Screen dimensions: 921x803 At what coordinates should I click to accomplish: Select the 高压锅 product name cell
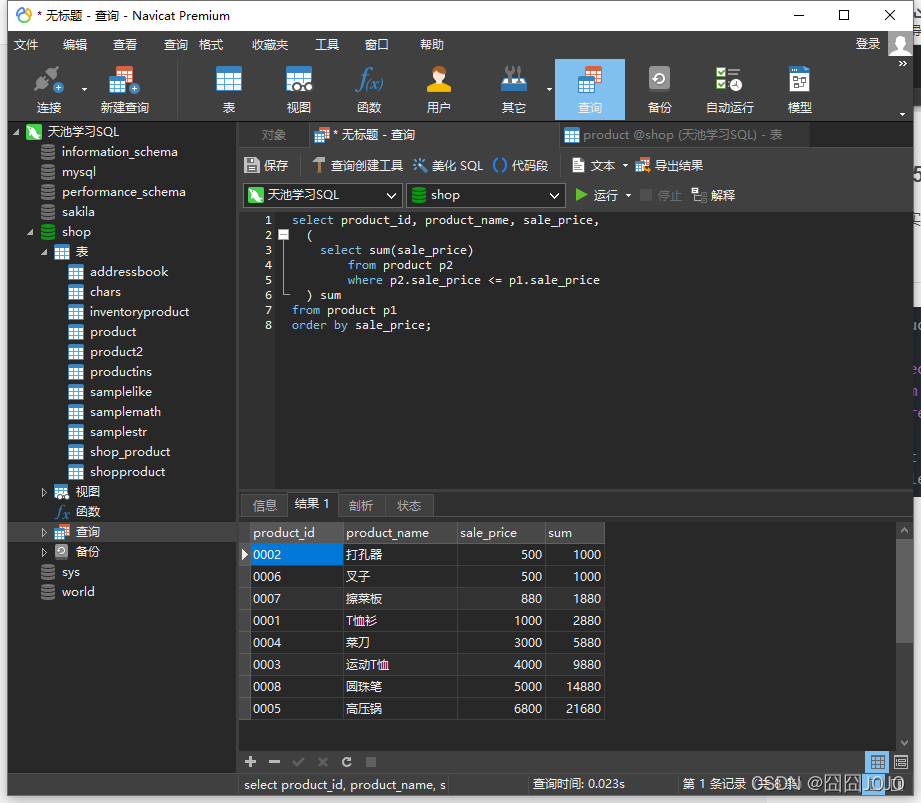tap(400, 708)
